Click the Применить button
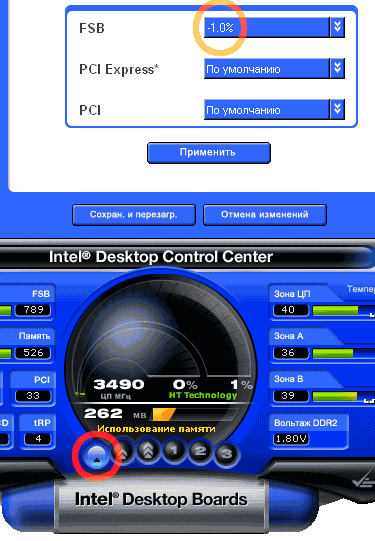This screenshot has height=541, width=375. point(209,153)
